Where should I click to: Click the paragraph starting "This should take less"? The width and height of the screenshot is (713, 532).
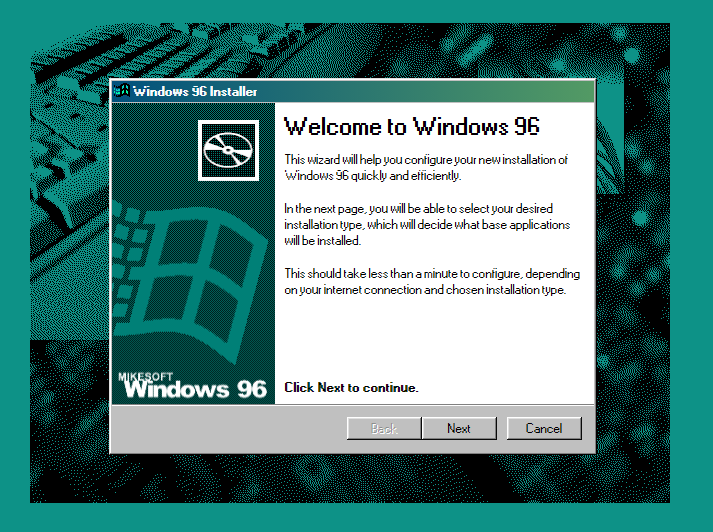[432, 281]
